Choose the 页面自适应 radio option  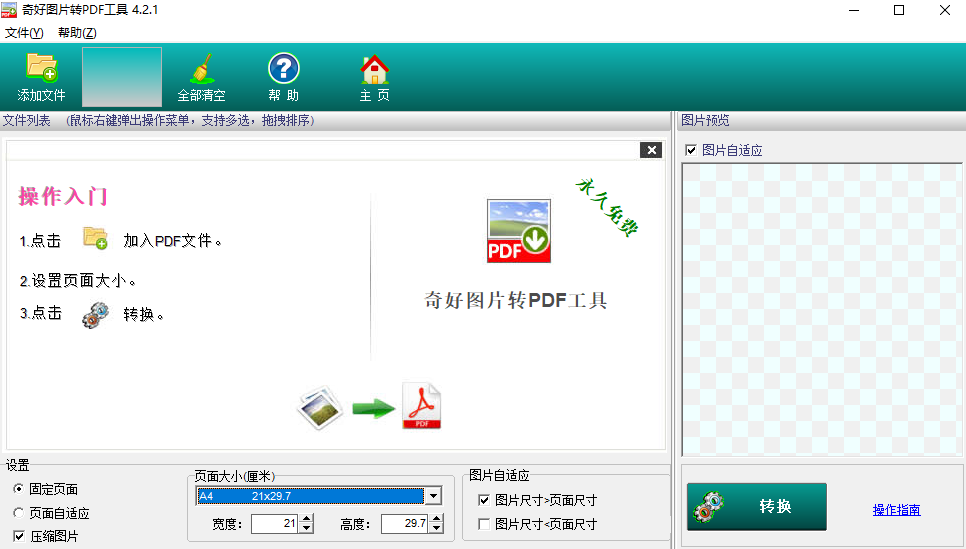(19, 513)
